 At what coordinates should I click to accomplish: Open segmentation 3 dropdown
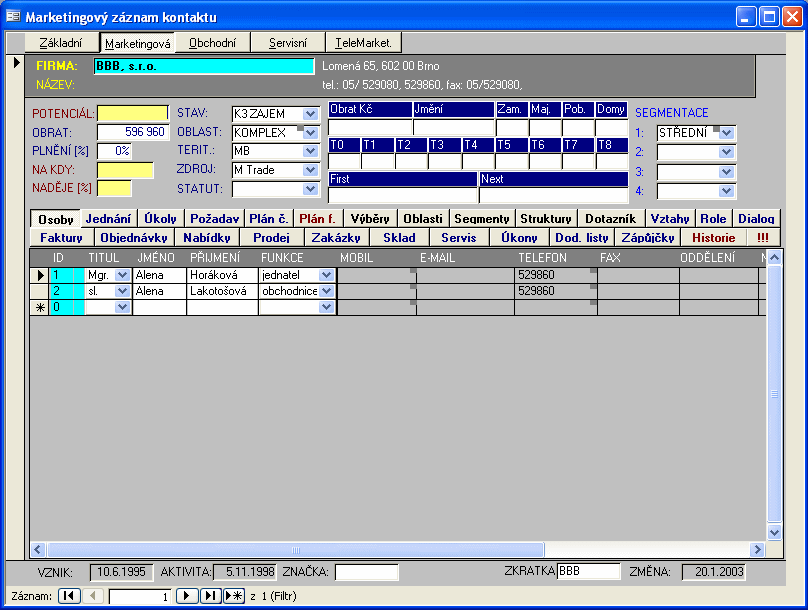point(727,172)
